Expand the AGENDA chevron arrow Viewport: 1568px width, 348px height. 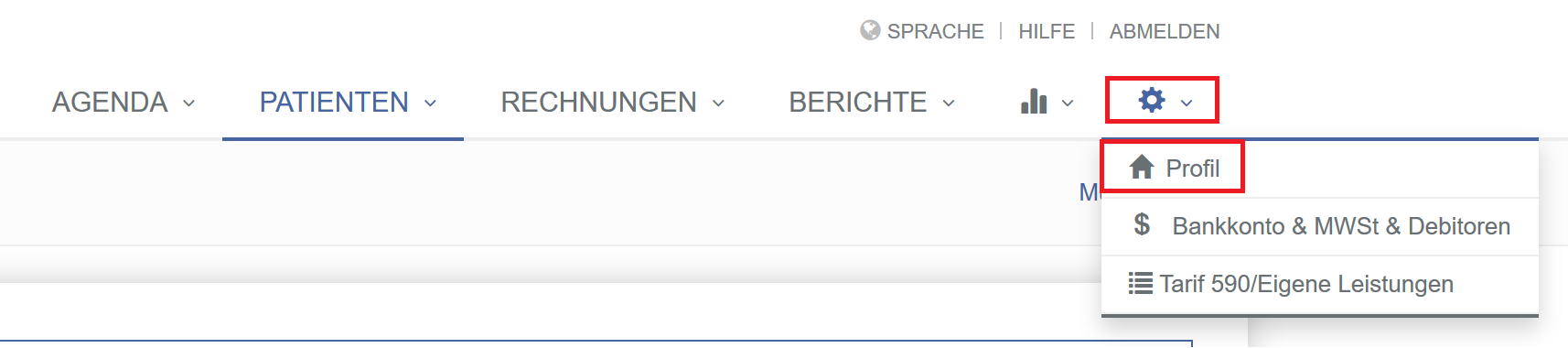pyautogui.click(x=188, y=103)
